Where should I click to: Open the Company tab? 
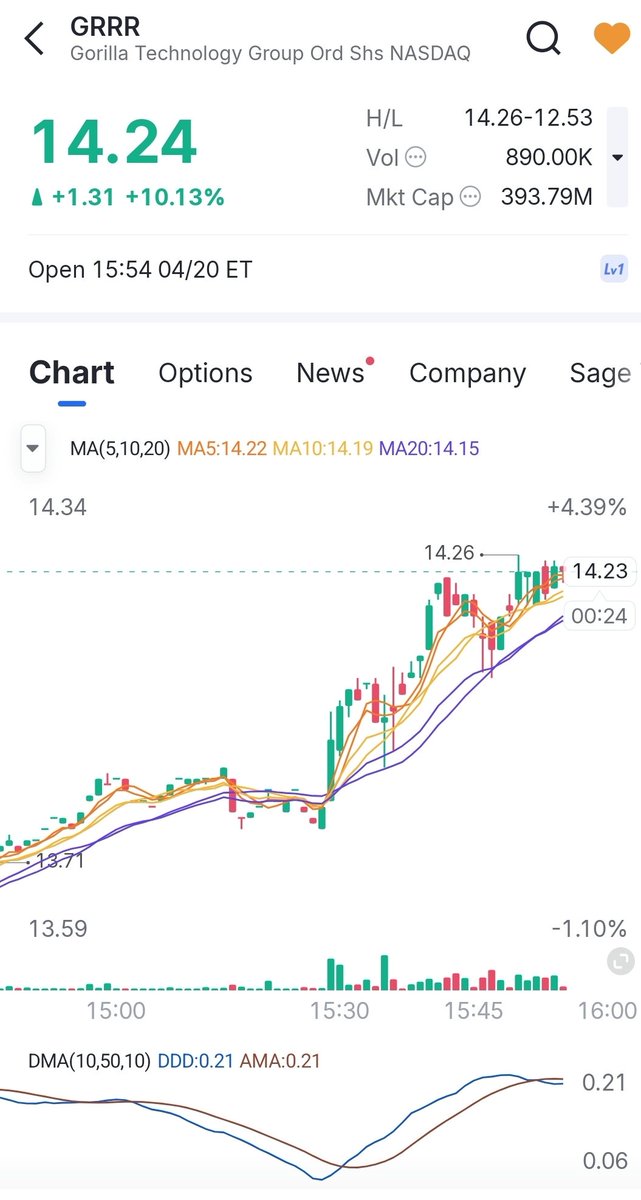tap(467, 373)
